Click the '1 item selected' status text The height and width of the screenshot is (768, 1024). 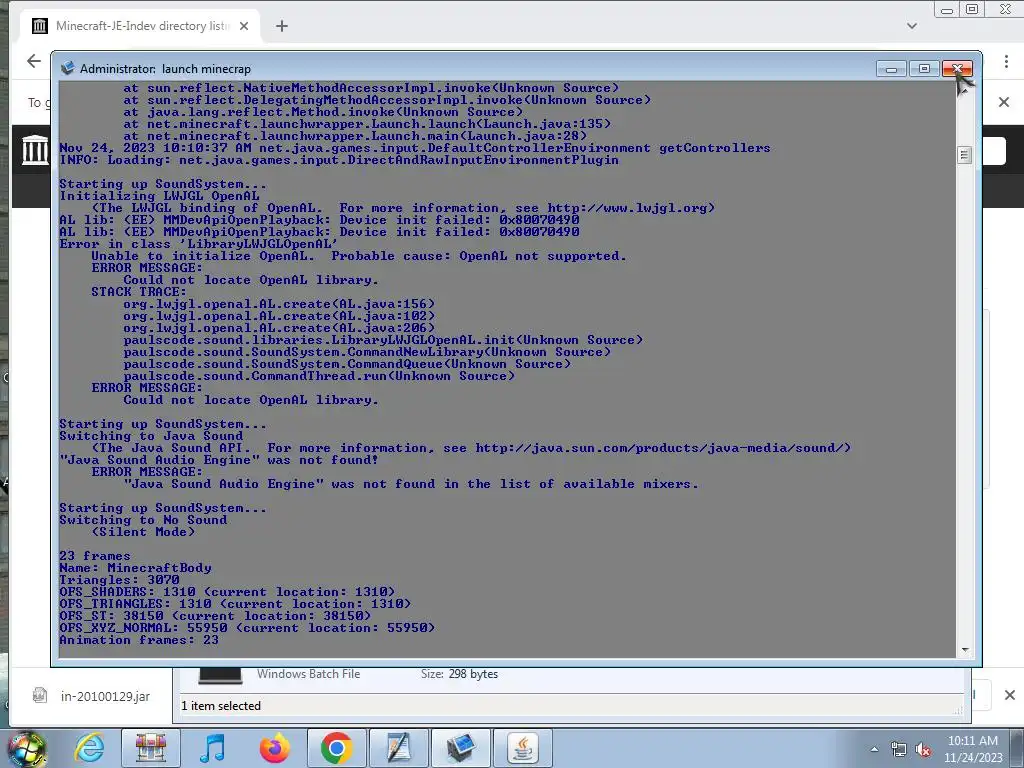pos(221,706)
